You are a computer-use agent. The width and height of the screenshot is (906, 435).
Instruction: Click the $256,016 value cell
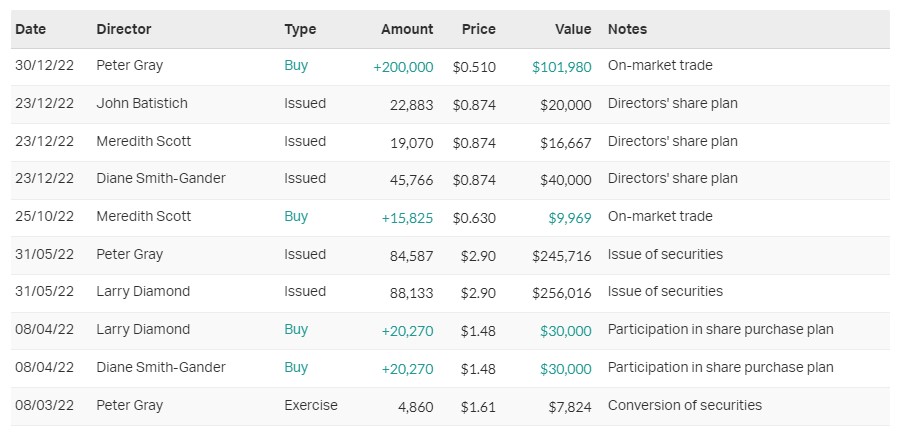561,292
